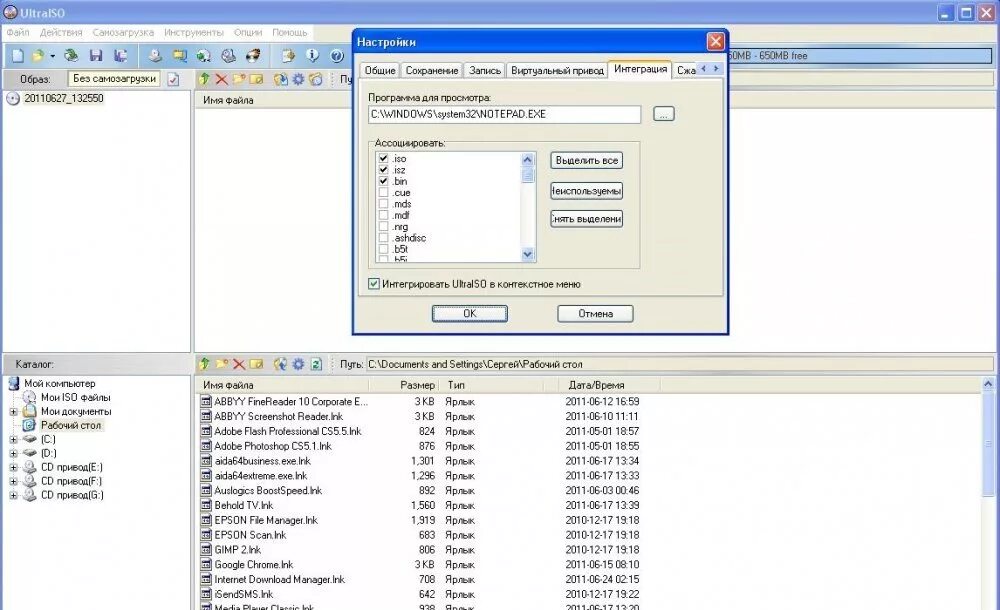
Task: Click the Mount to virtual drive icon
Action: tap(228, 56)
